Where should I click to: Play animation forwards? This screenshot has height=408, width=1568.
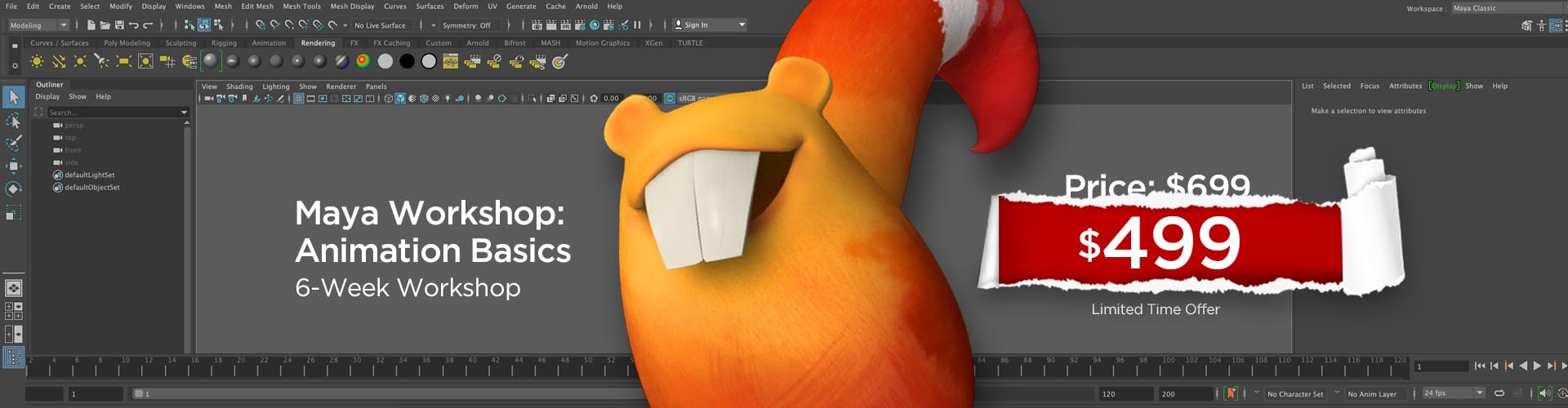click(1537, 366)
